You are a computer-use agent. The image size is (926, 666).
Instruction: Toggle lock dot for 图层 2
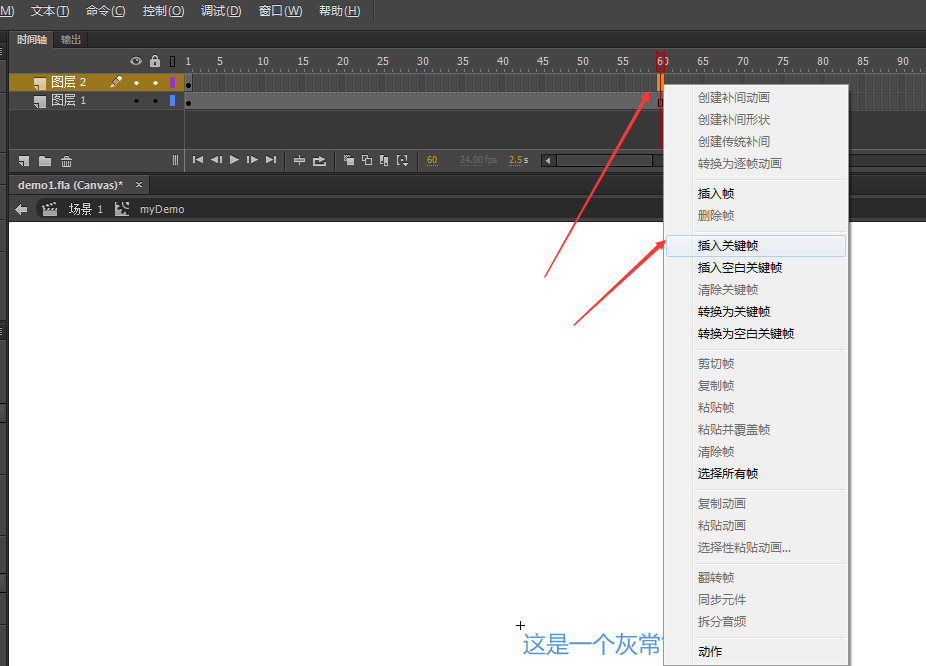tap(155, 83)
